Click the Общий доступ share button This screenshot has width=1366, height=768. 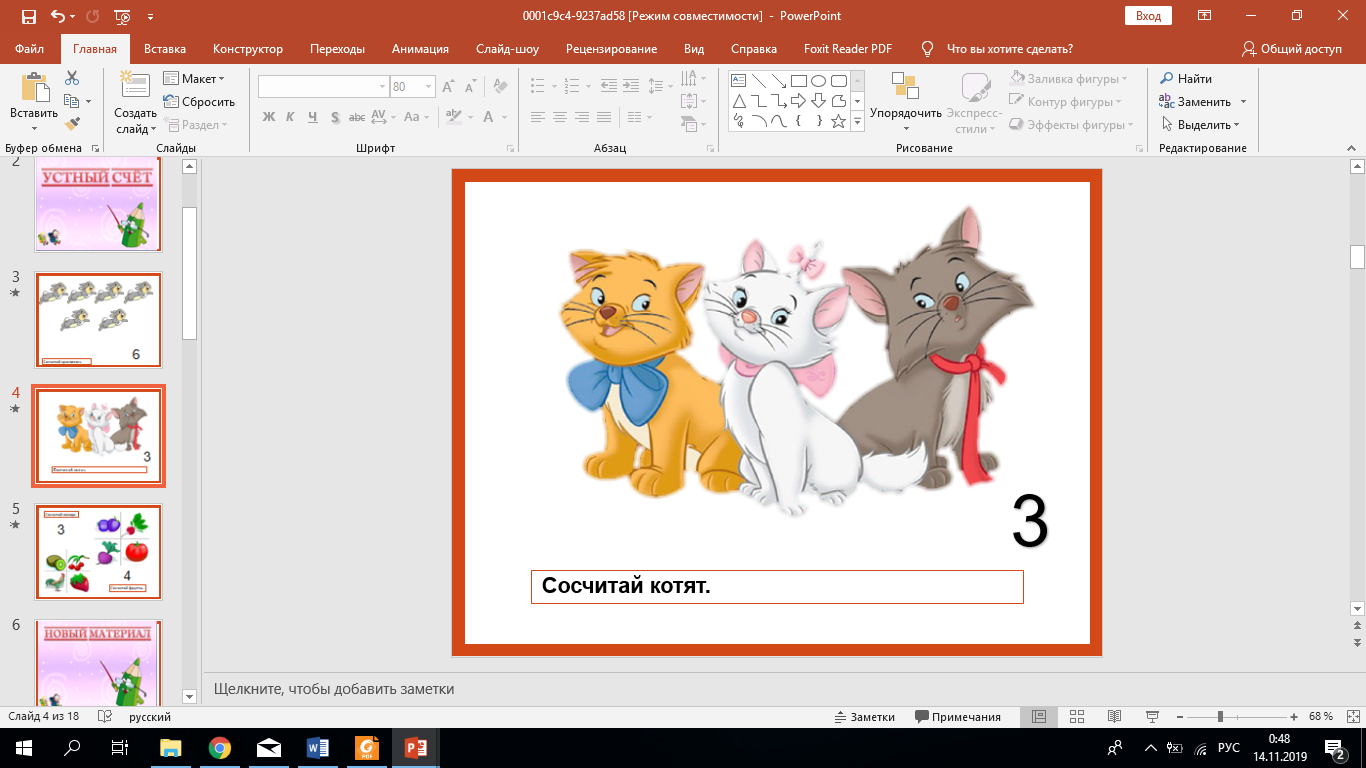(x=1291, y=49)
